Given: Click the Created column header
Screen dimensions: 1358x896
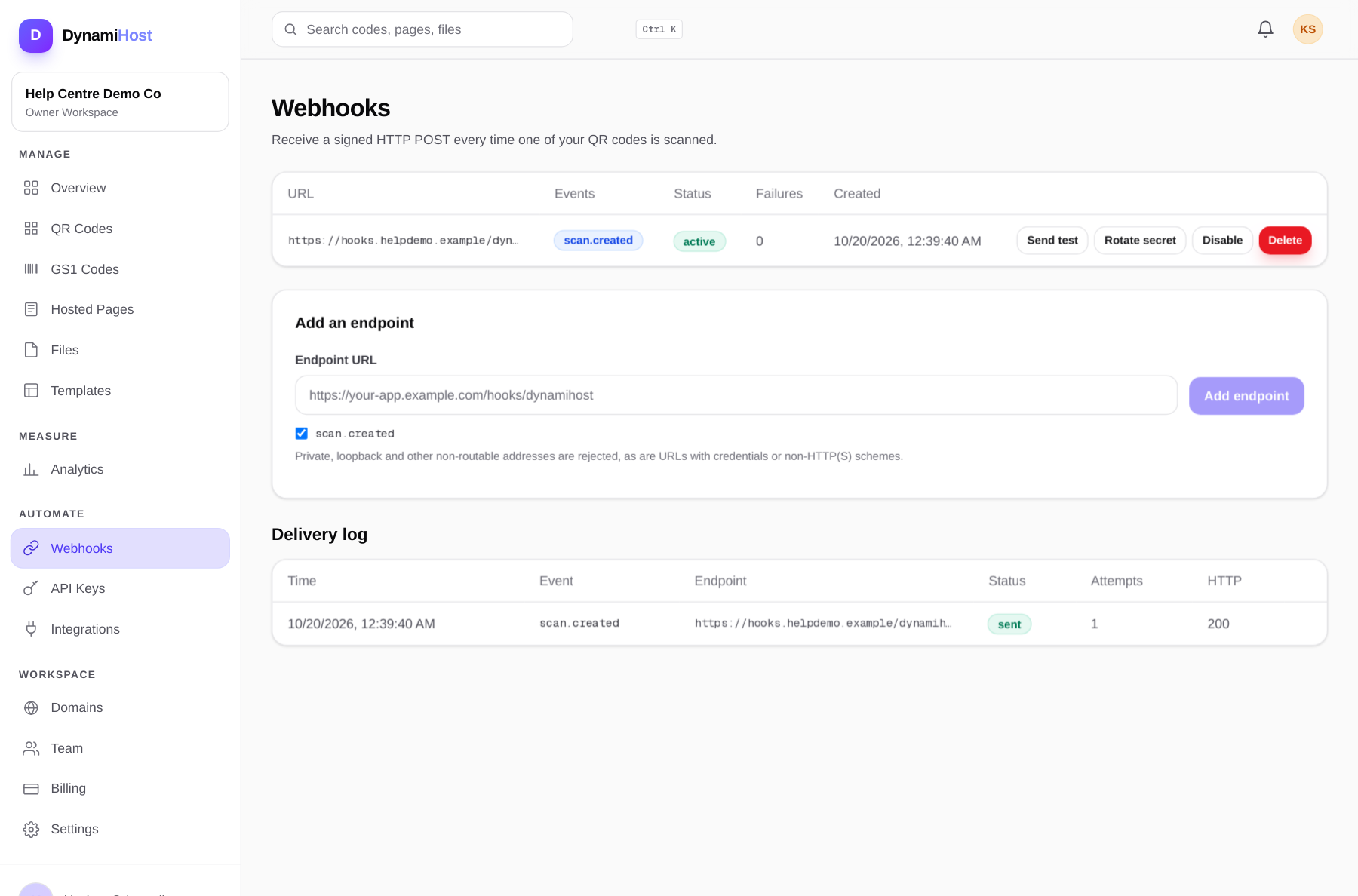Looking at the screenshot, I should (x=857, y=194).
